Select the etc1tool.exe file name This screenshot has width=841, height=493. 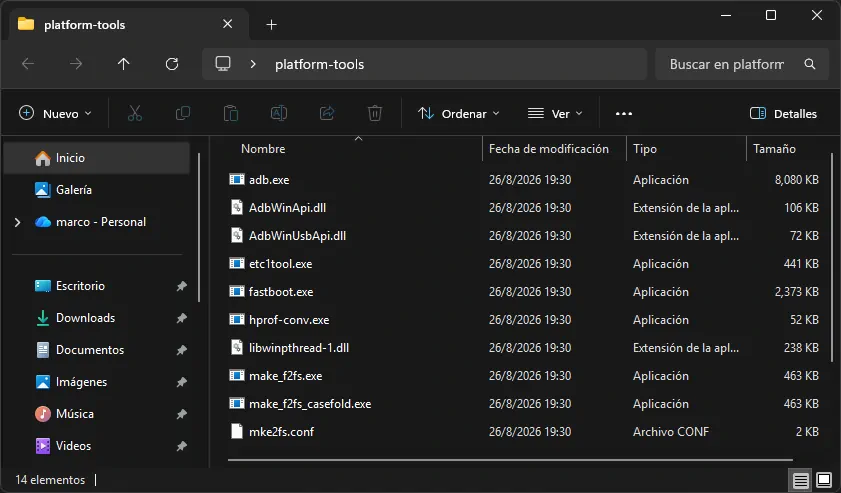pos(281,264)
